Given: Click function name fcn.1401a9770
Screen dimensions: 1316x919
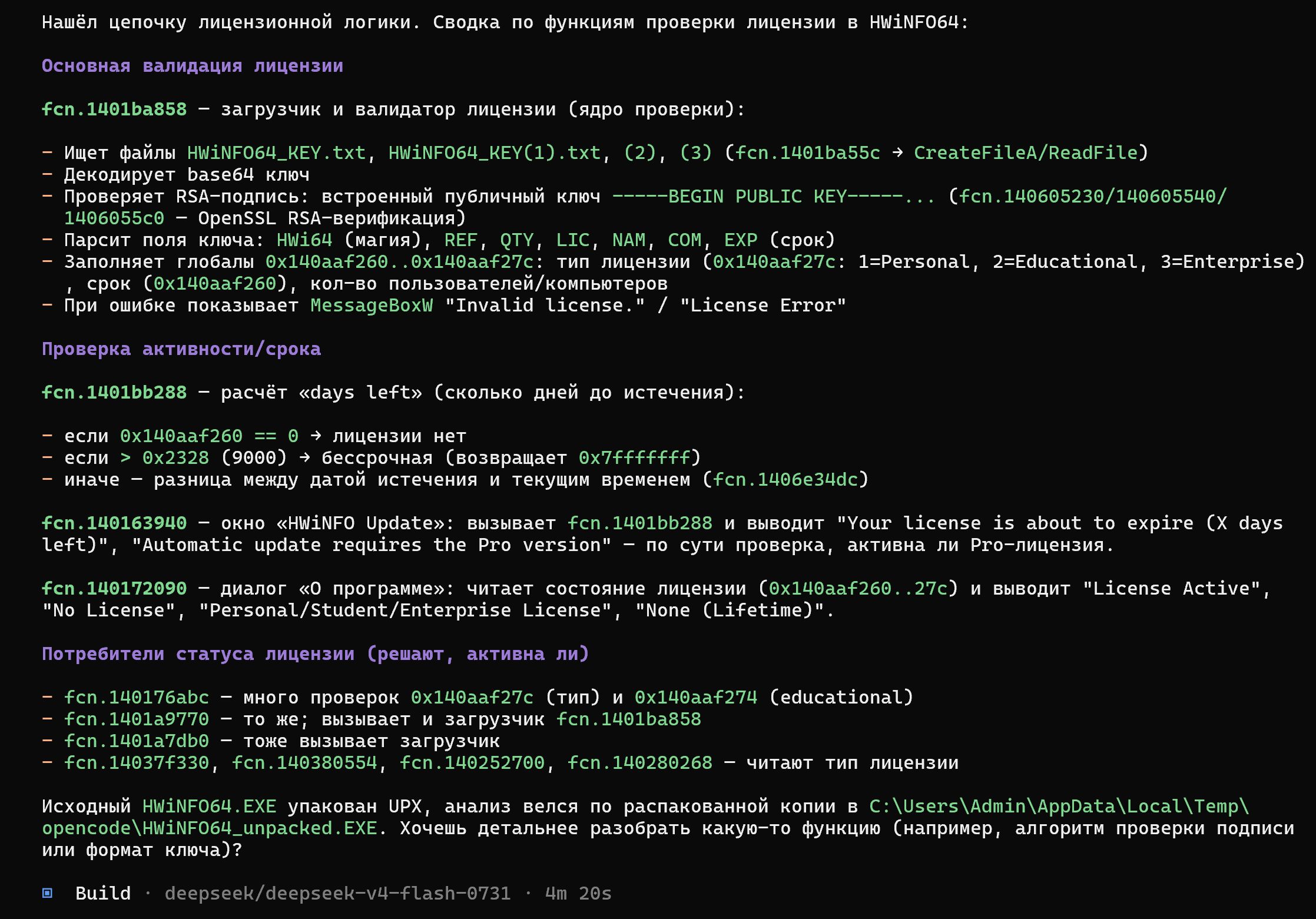Looking at the screenshot, I should pos(137,719).
